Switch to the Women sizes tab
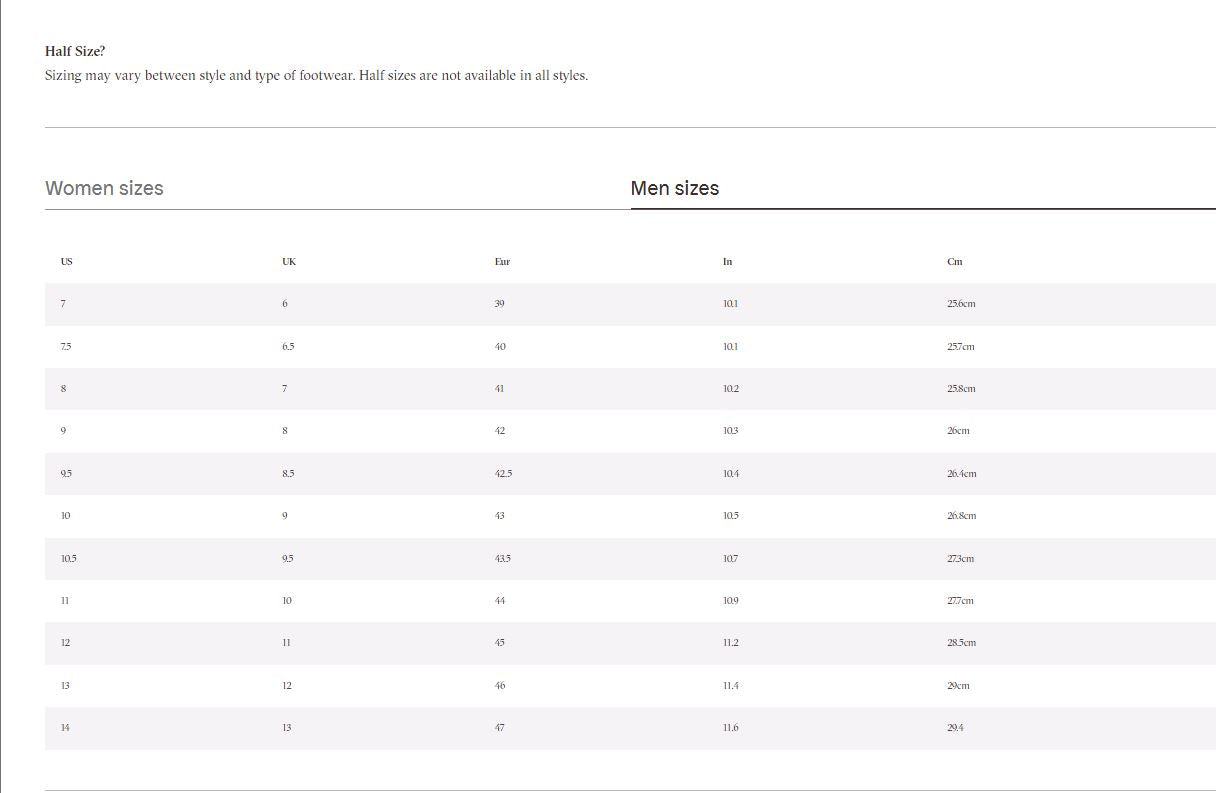 pos(105,188)
